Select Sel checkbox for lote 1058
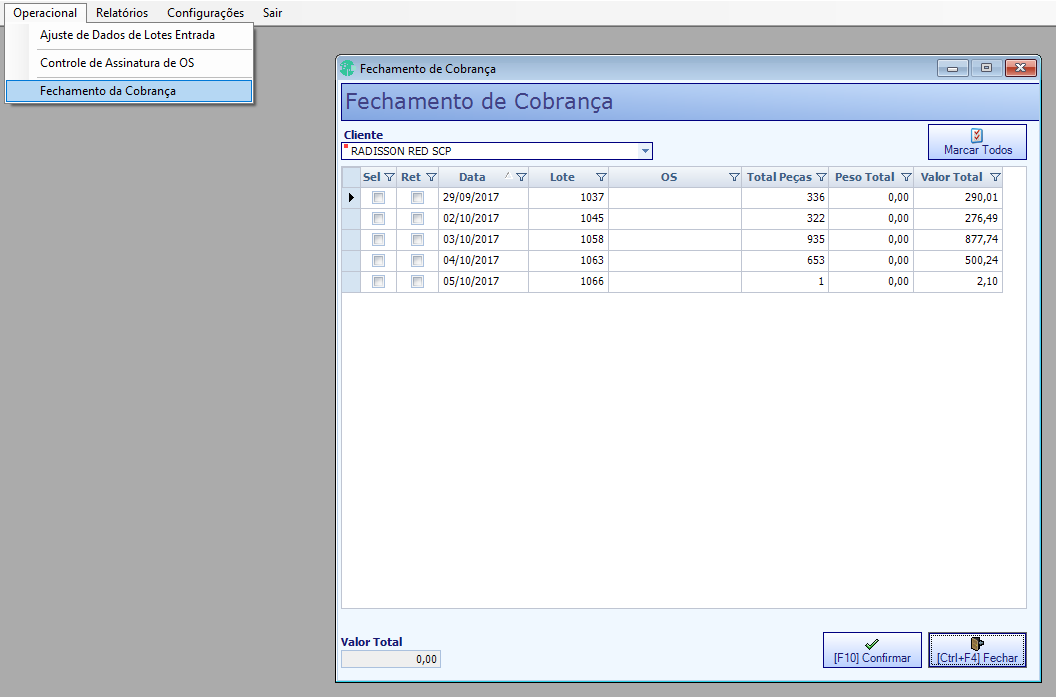This screenshot has height=697, width=1056. click(x=378, y=240)
